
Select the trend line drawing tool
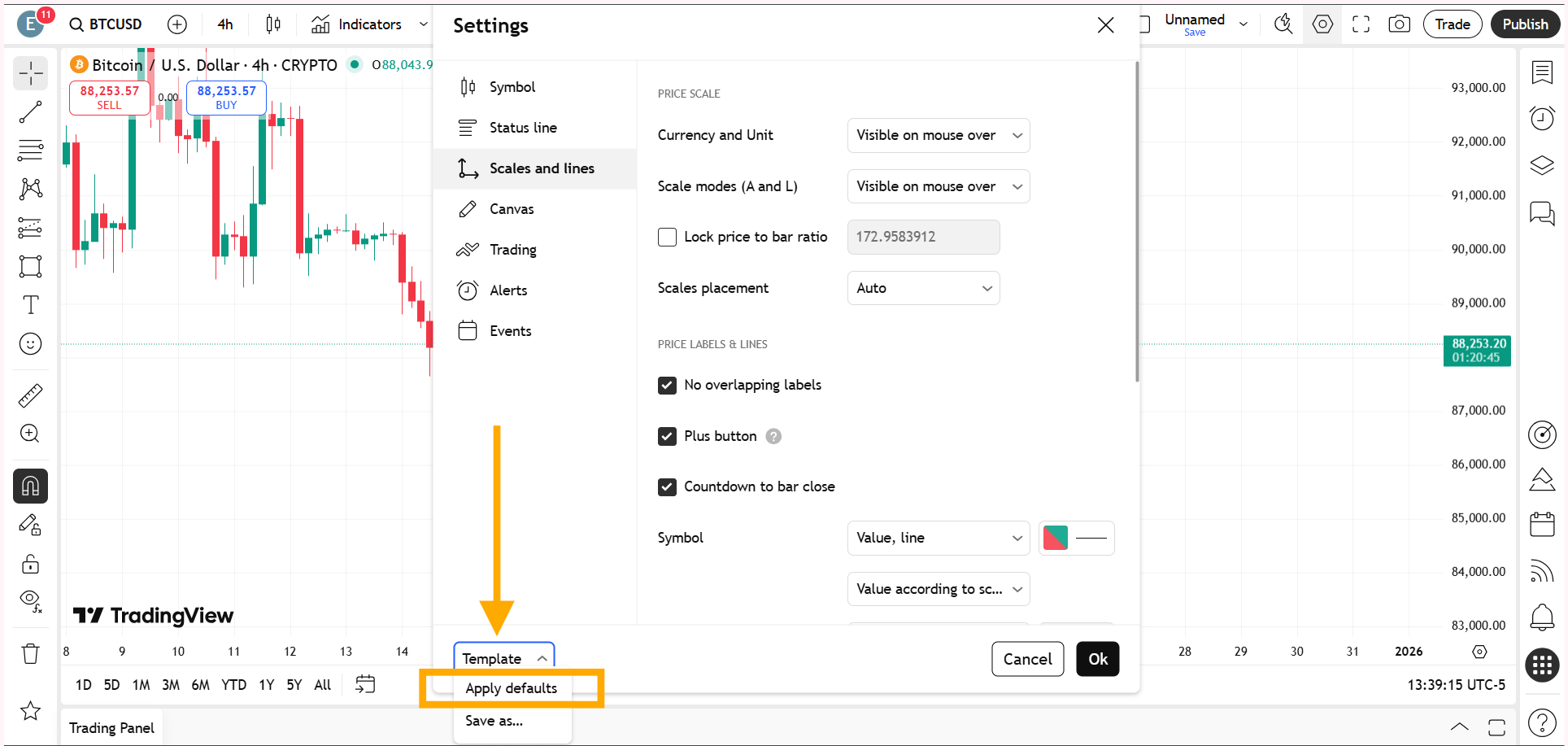30,112
